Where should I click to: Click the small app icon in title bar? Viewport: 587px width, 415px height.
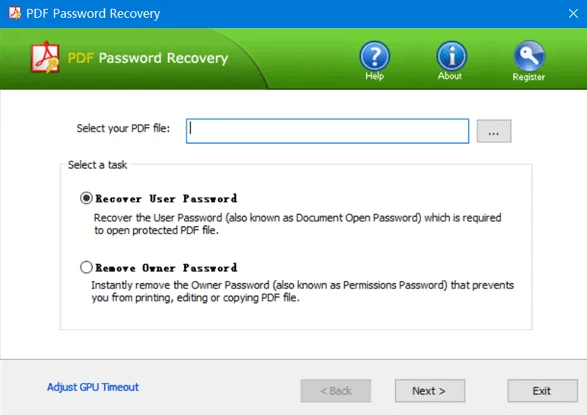point(15,13)
